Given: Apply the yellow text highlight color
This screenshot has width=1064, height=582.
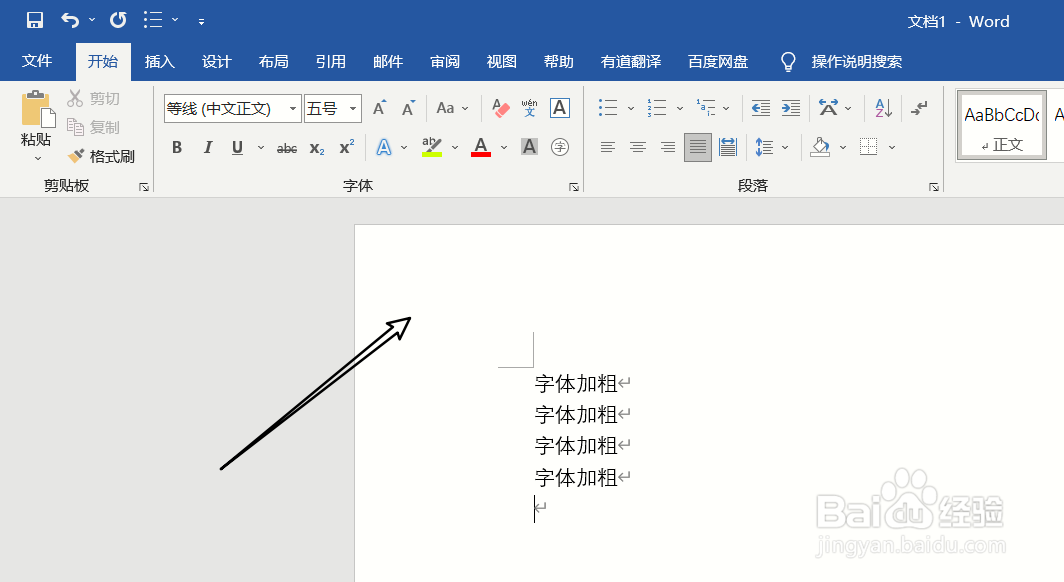Looking at the screenshot, I should [432, 147].
